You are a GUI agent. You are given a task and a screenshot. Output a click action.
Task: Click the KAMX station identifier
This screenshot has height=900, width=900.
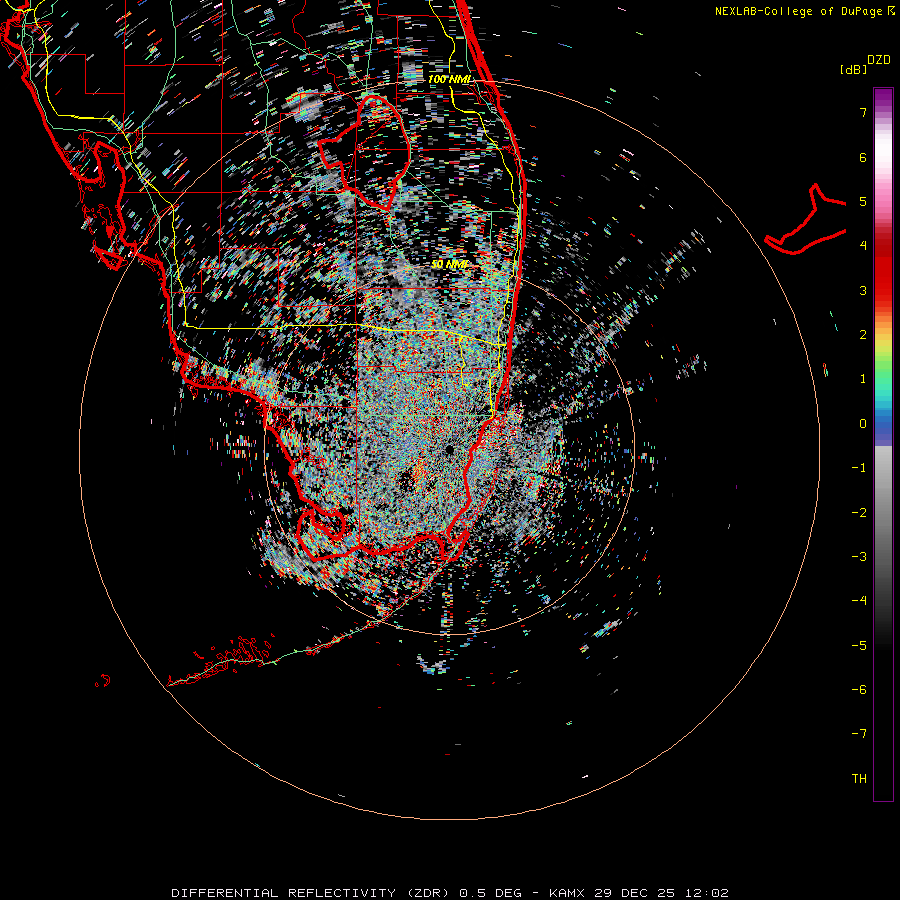[x=567, y=893]
